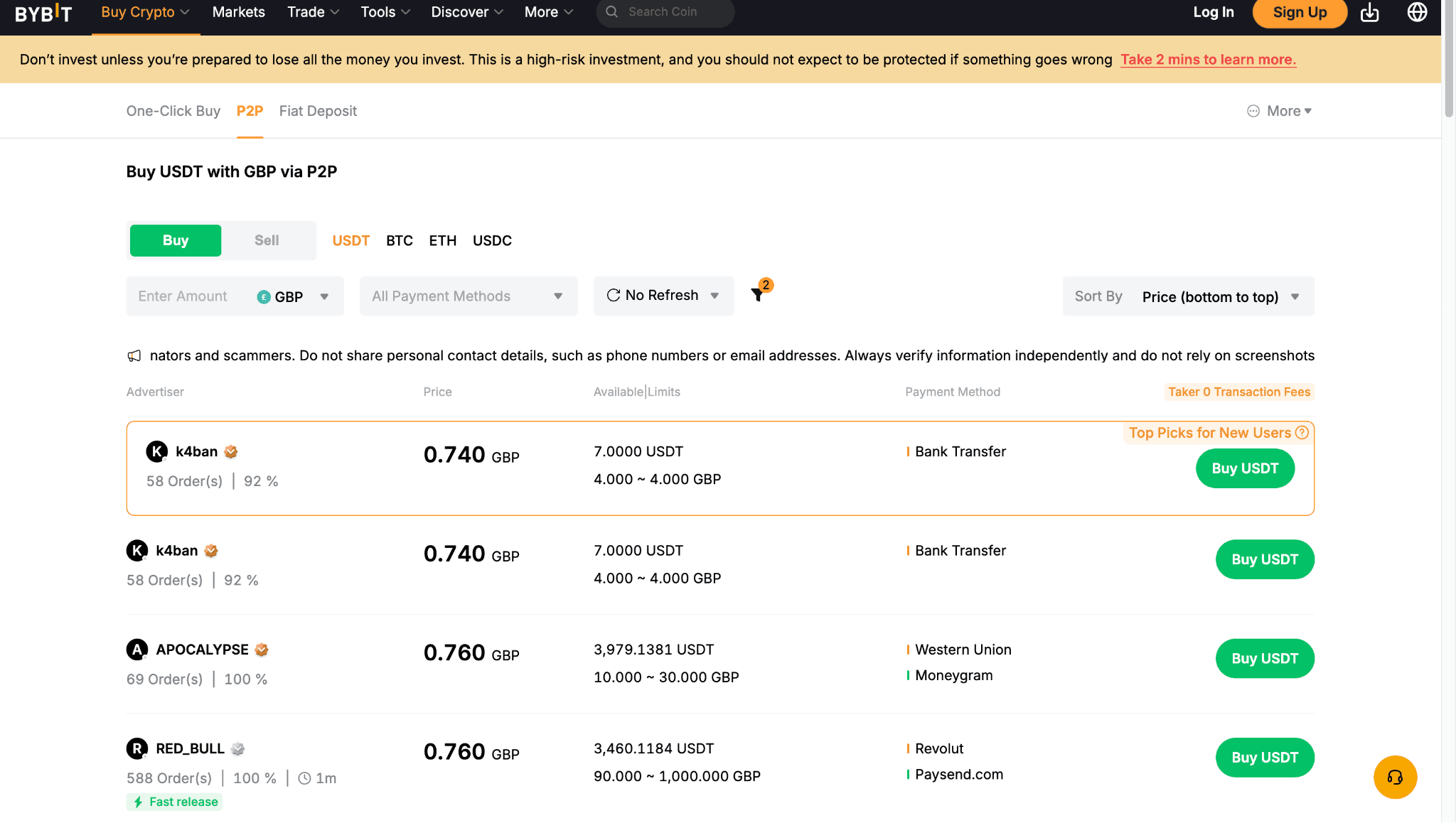
Task: Open the filter funnel icon
Action: pyautogui.click(x=758, y=294)
